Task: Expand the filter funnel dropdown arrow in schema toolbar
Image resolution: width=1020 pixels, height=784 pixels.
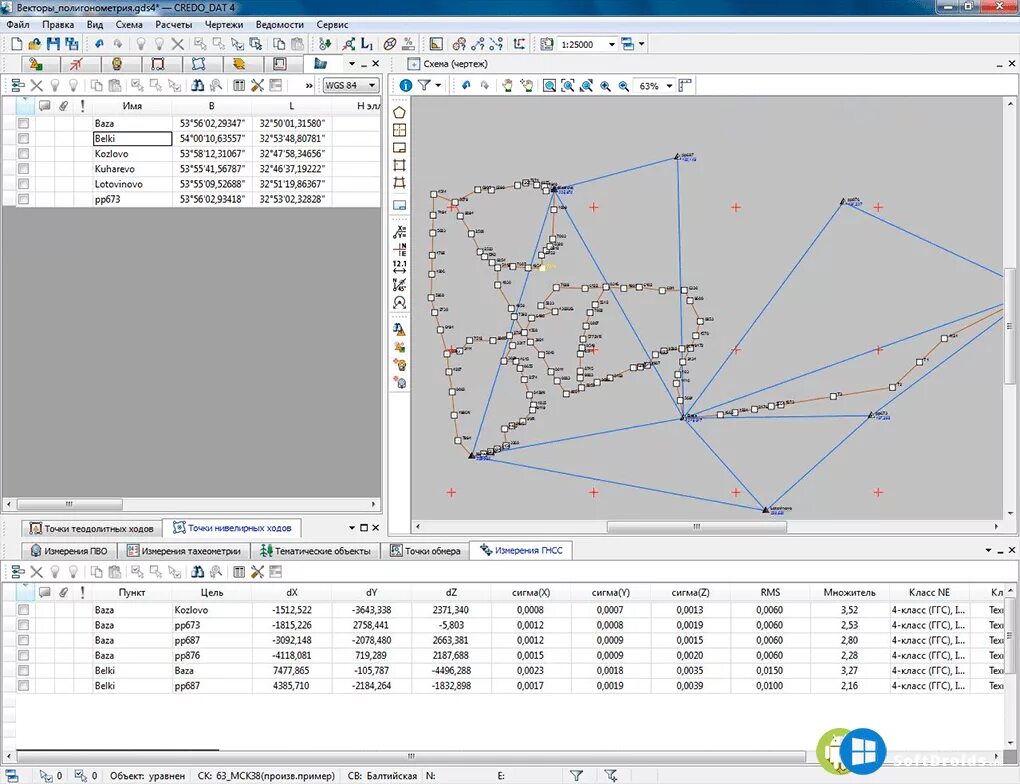Action: click(x=438, y=85)
